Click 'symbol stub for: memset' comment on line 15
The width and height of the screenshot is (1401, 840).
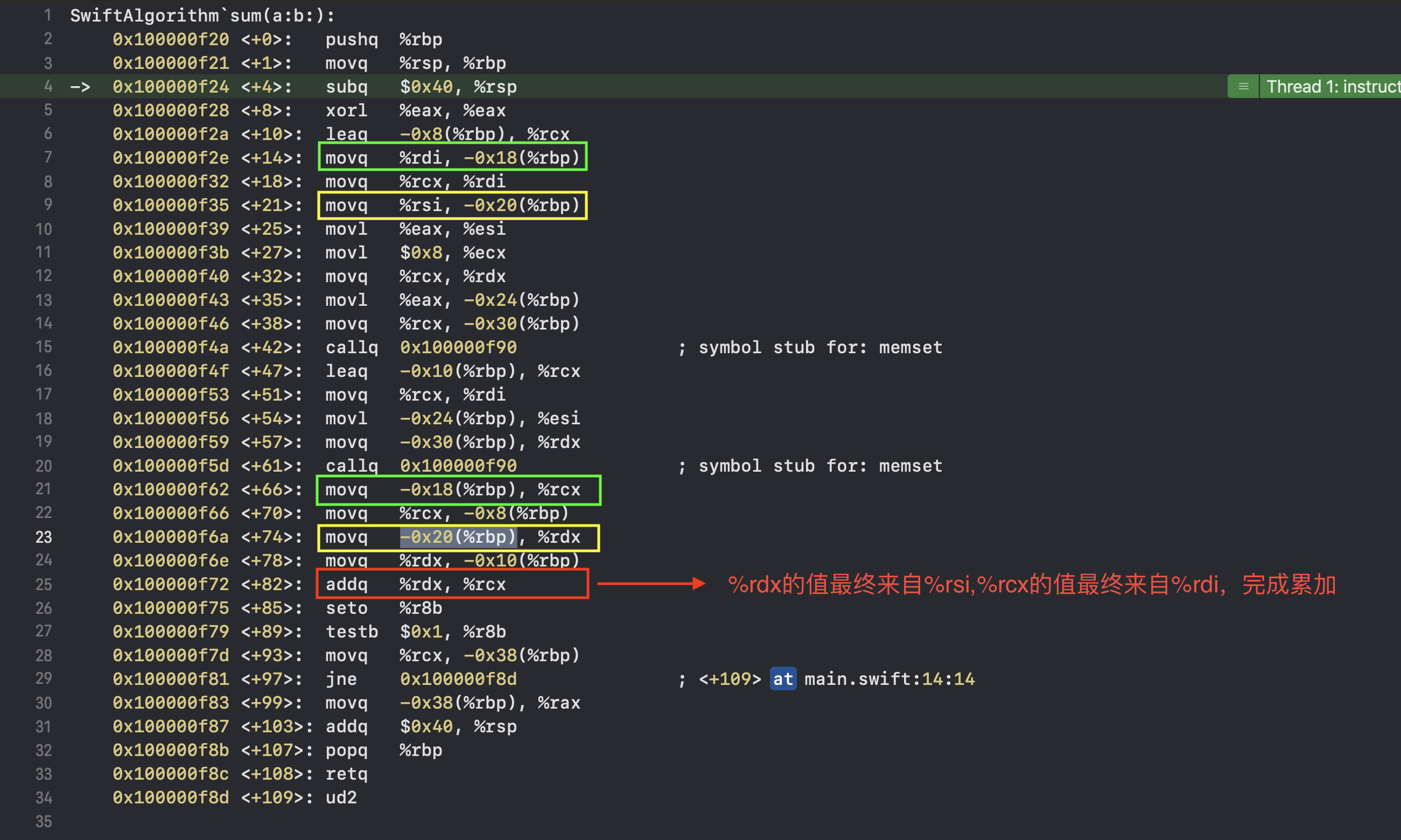[821, 347]
